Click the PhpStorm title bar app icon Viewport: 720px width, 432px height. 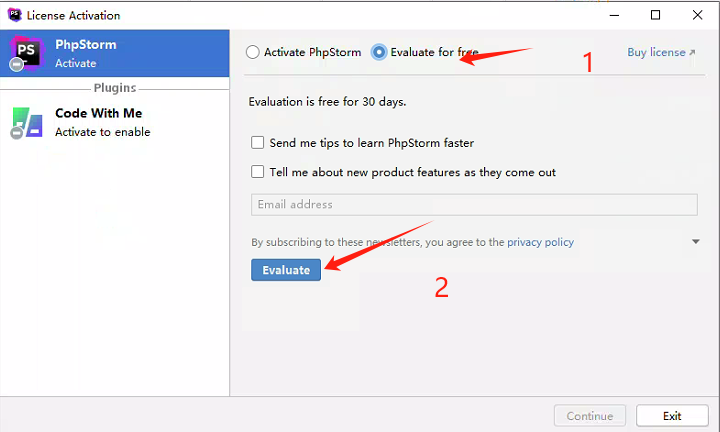click(x=15, y=15)
